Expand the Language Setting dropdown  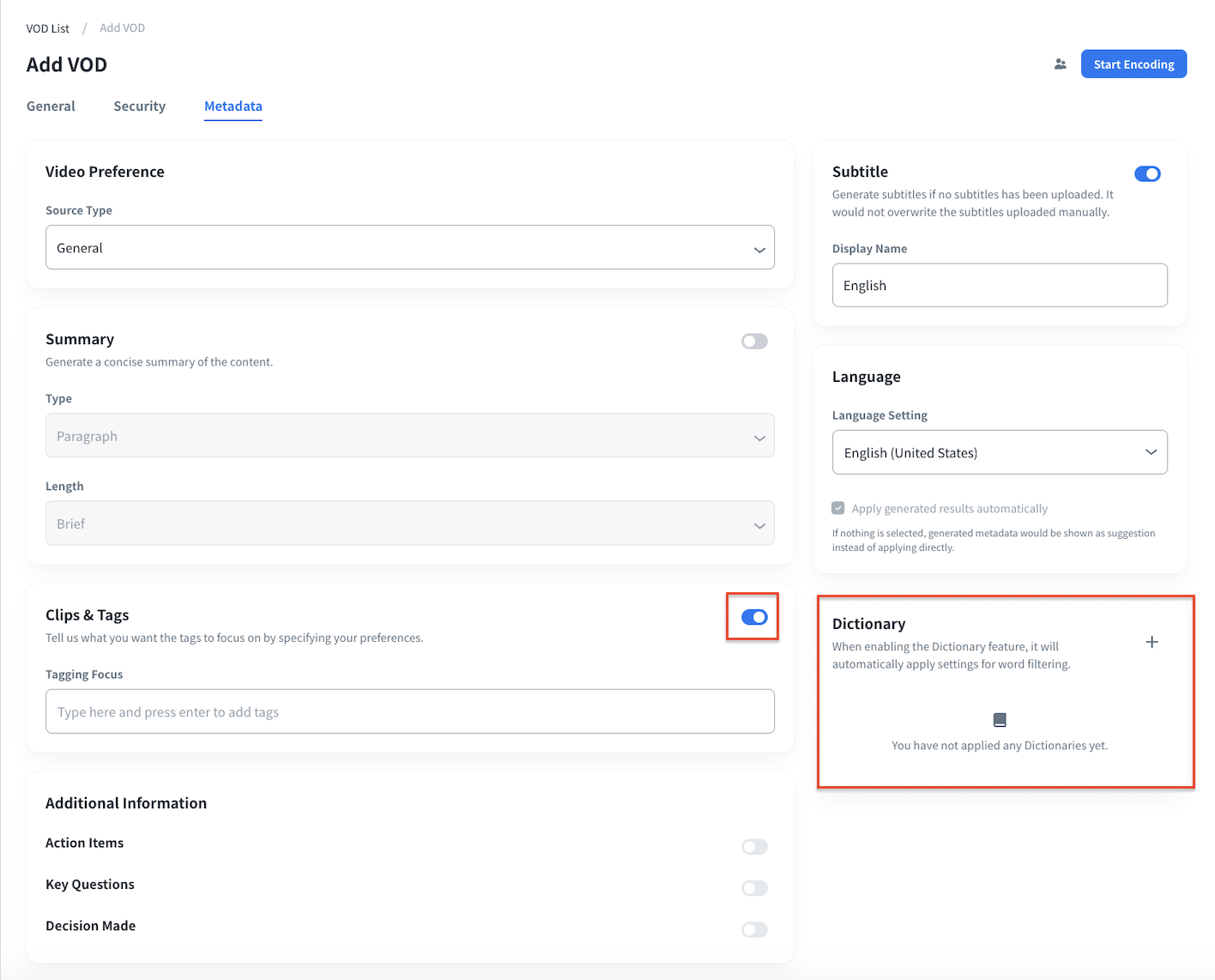pos(999,452)
